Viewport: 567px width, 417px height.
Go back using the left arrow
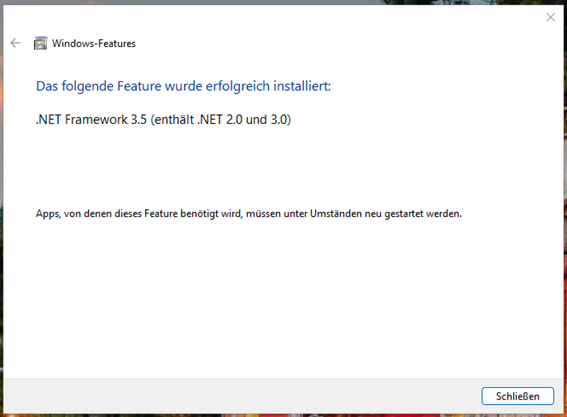pyautogui.click(x=15, y=43)
